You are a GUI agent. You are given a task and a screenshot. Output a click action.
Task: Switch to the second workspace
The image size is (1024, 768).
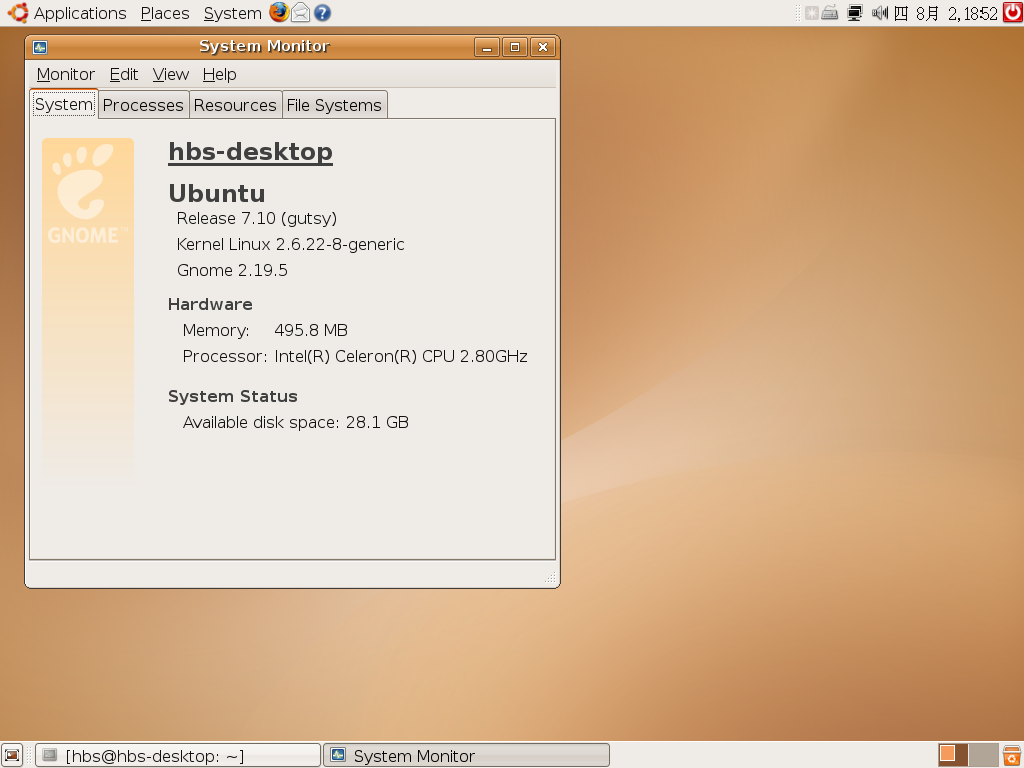pos(984,756)
